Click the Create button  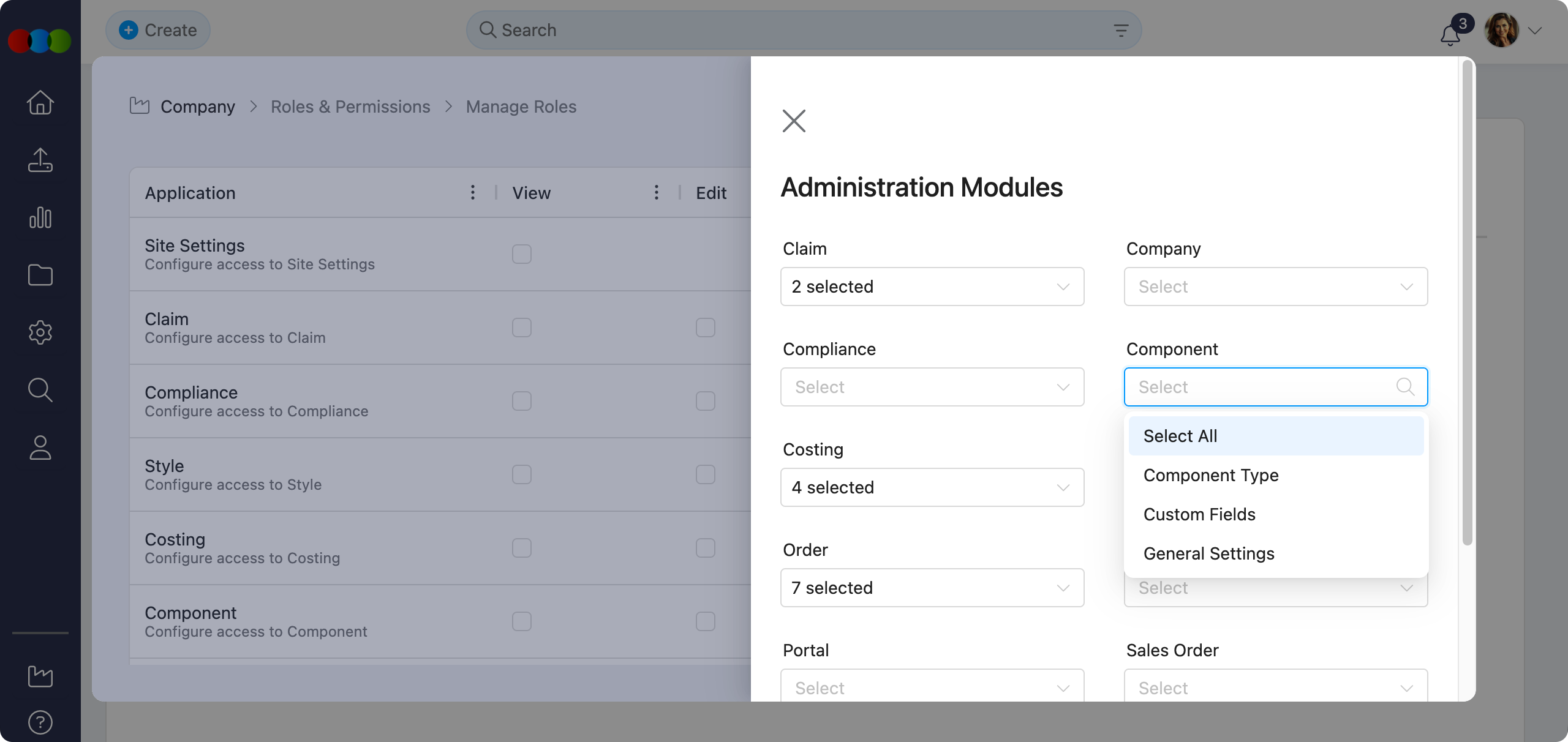point(157,29)
